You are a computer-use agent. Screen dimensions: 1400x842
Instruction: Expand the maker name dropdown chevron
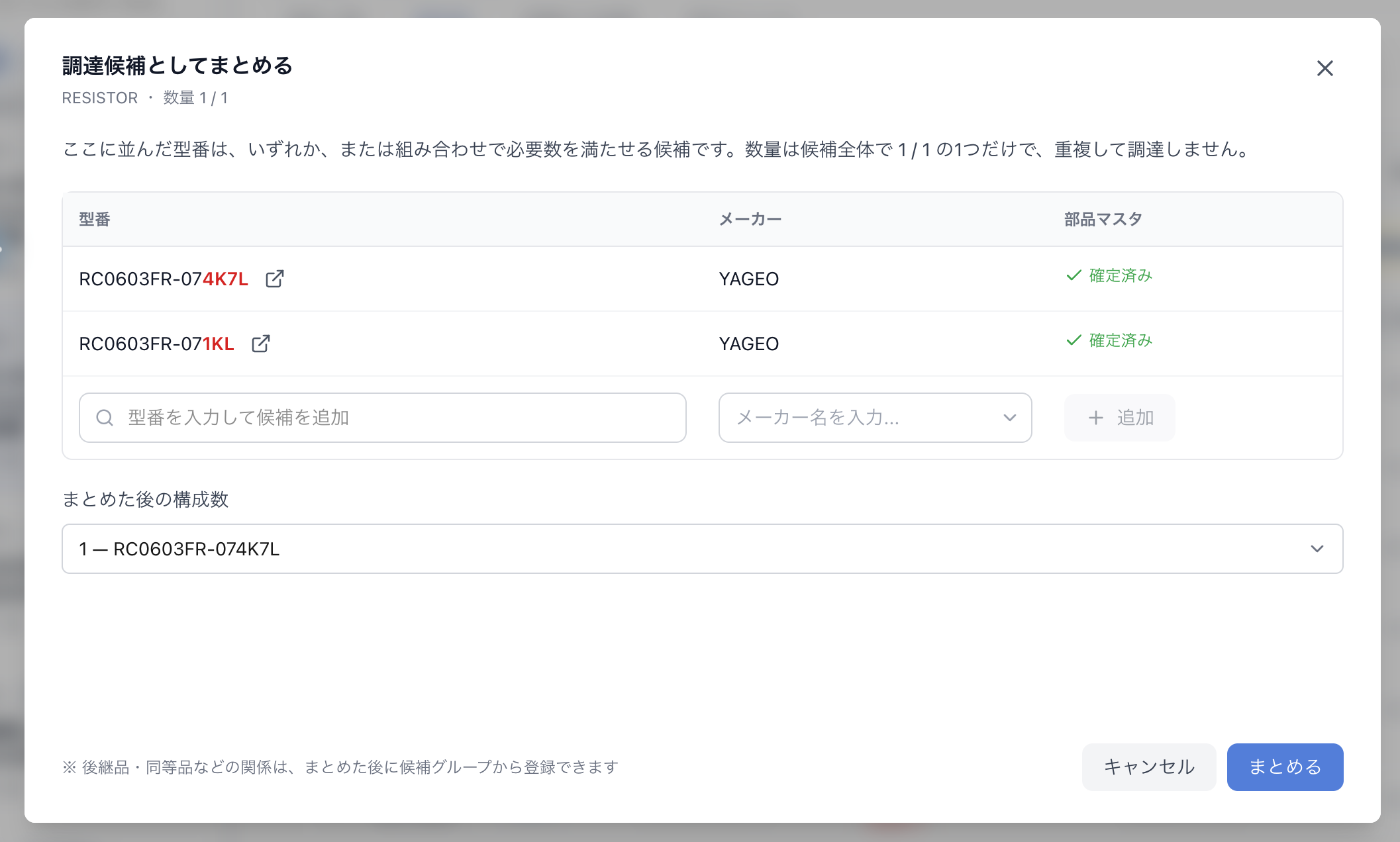pos(1009,418)
